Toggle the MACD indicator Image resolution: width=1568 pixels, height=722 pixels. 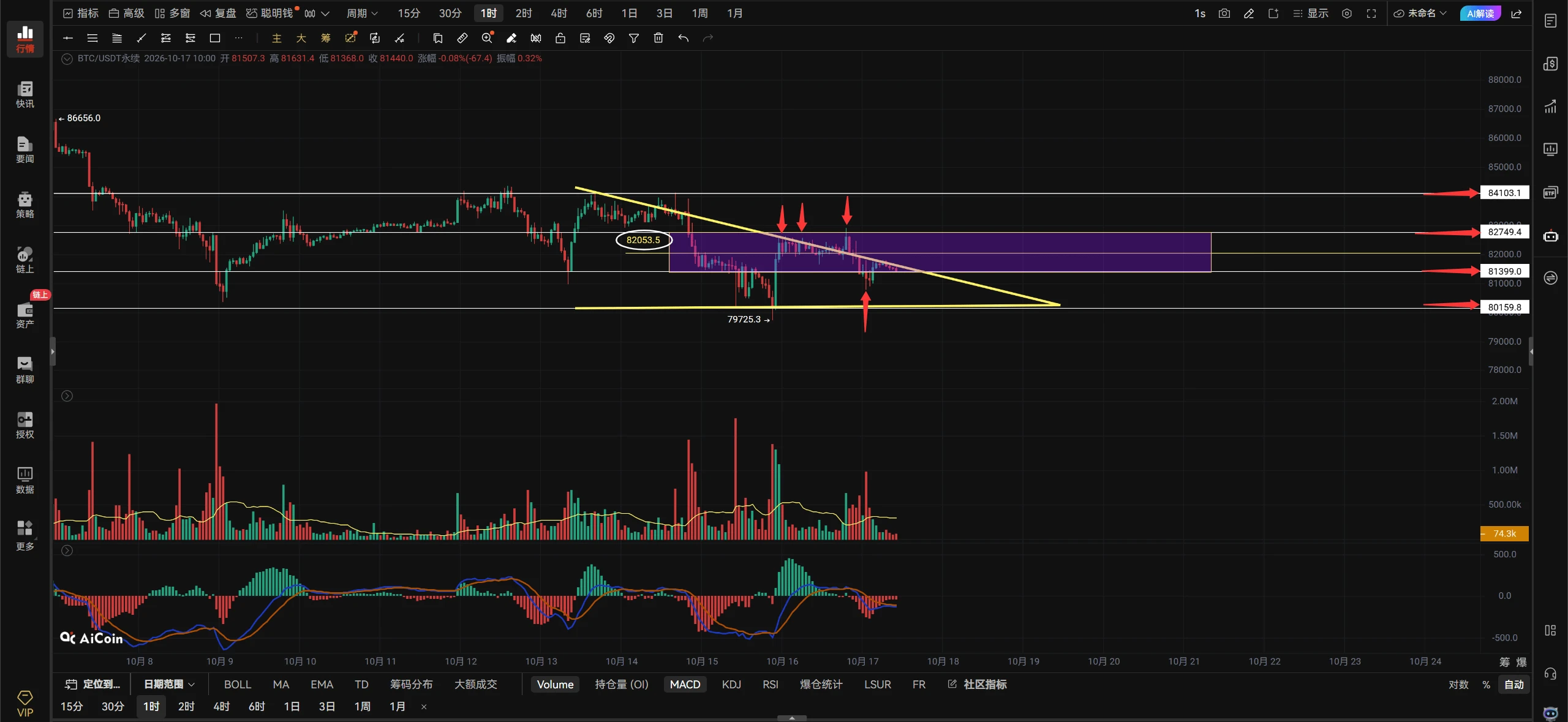(x=685, y=684)
